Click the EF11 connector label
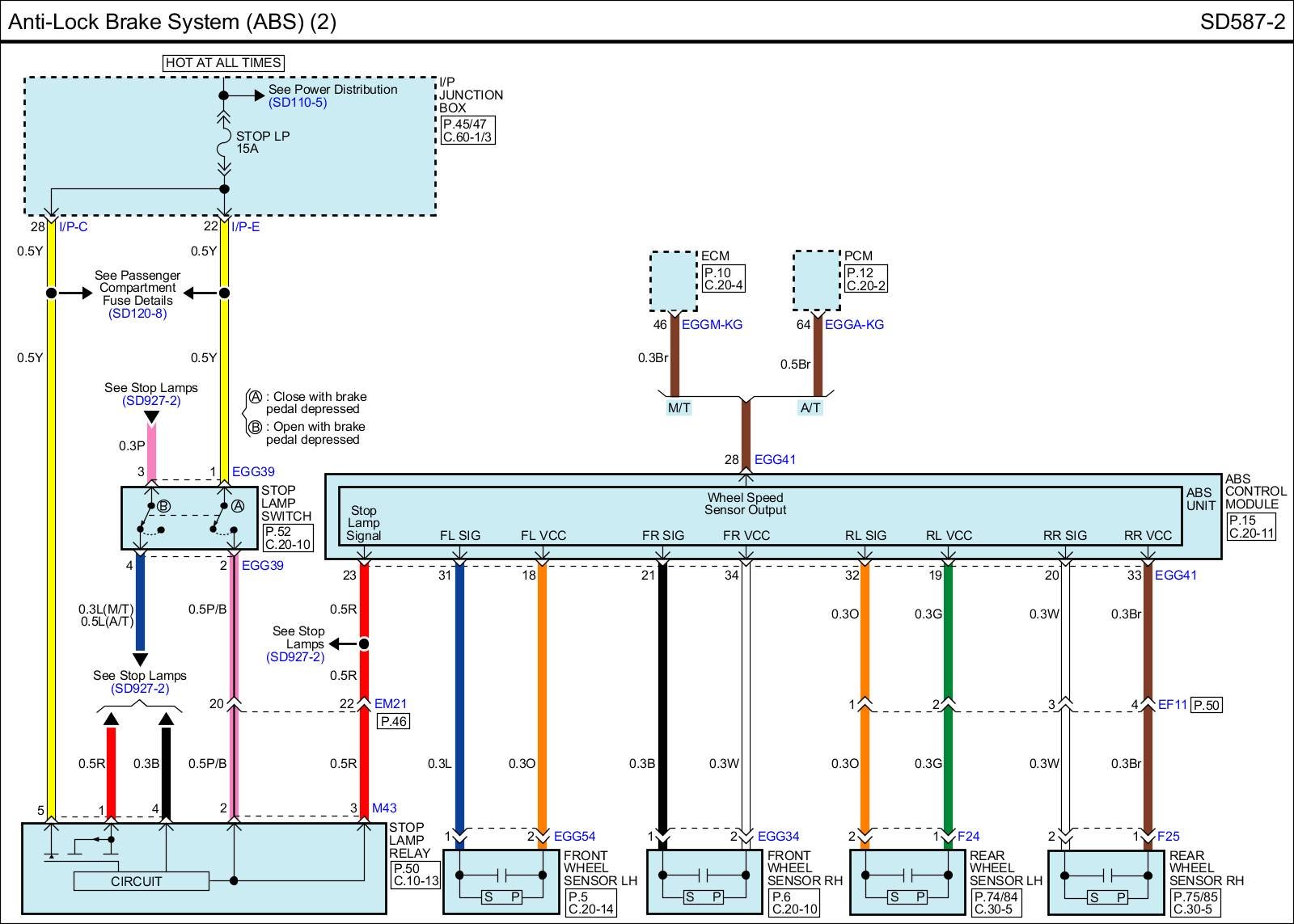Screen dimensions: 1294x924 [1172, 704]
